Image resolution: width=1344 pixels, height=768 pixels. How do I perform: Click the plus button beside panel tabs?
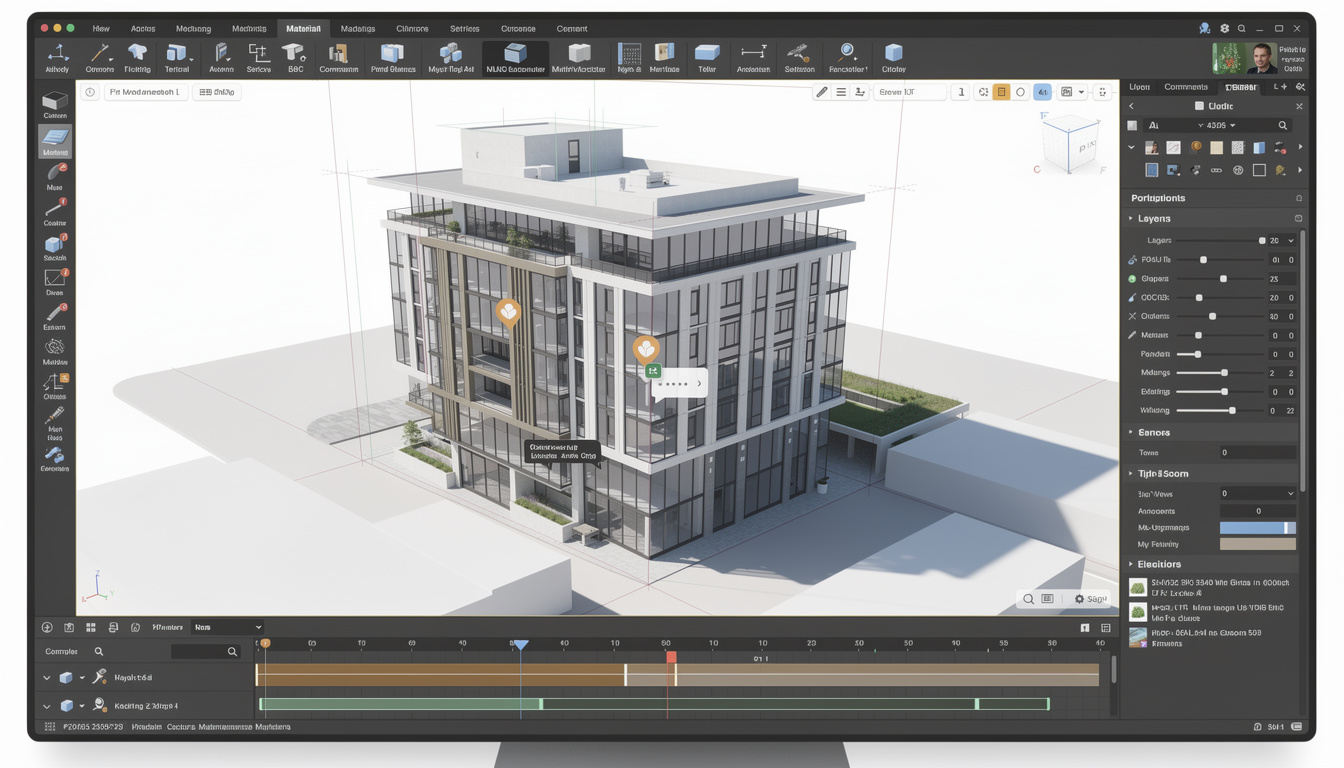(1284, 87)
